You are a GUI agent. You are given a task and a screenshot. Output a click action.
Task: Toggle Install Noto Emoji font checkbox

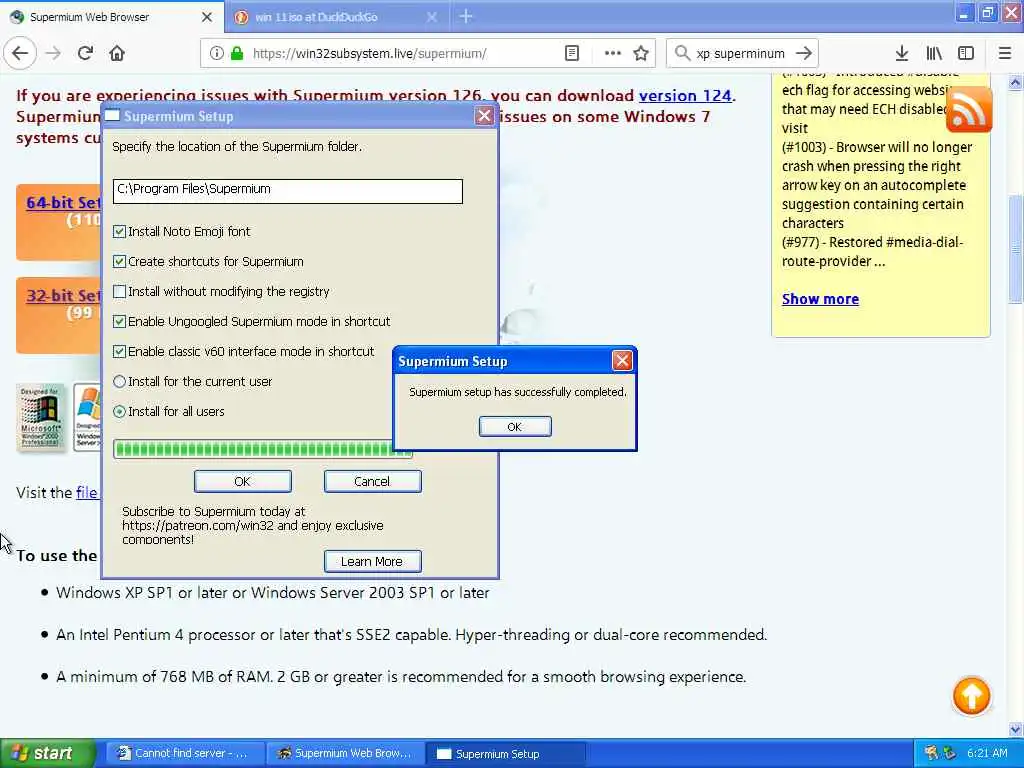(119, 231)
